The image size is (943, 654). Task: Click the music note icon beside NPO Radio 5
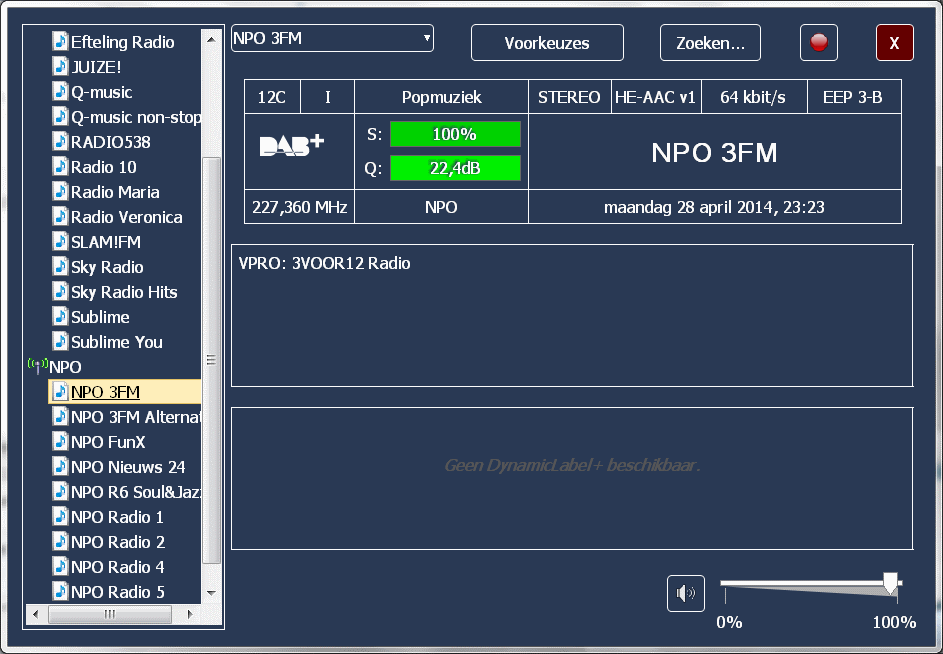point(60,592)
